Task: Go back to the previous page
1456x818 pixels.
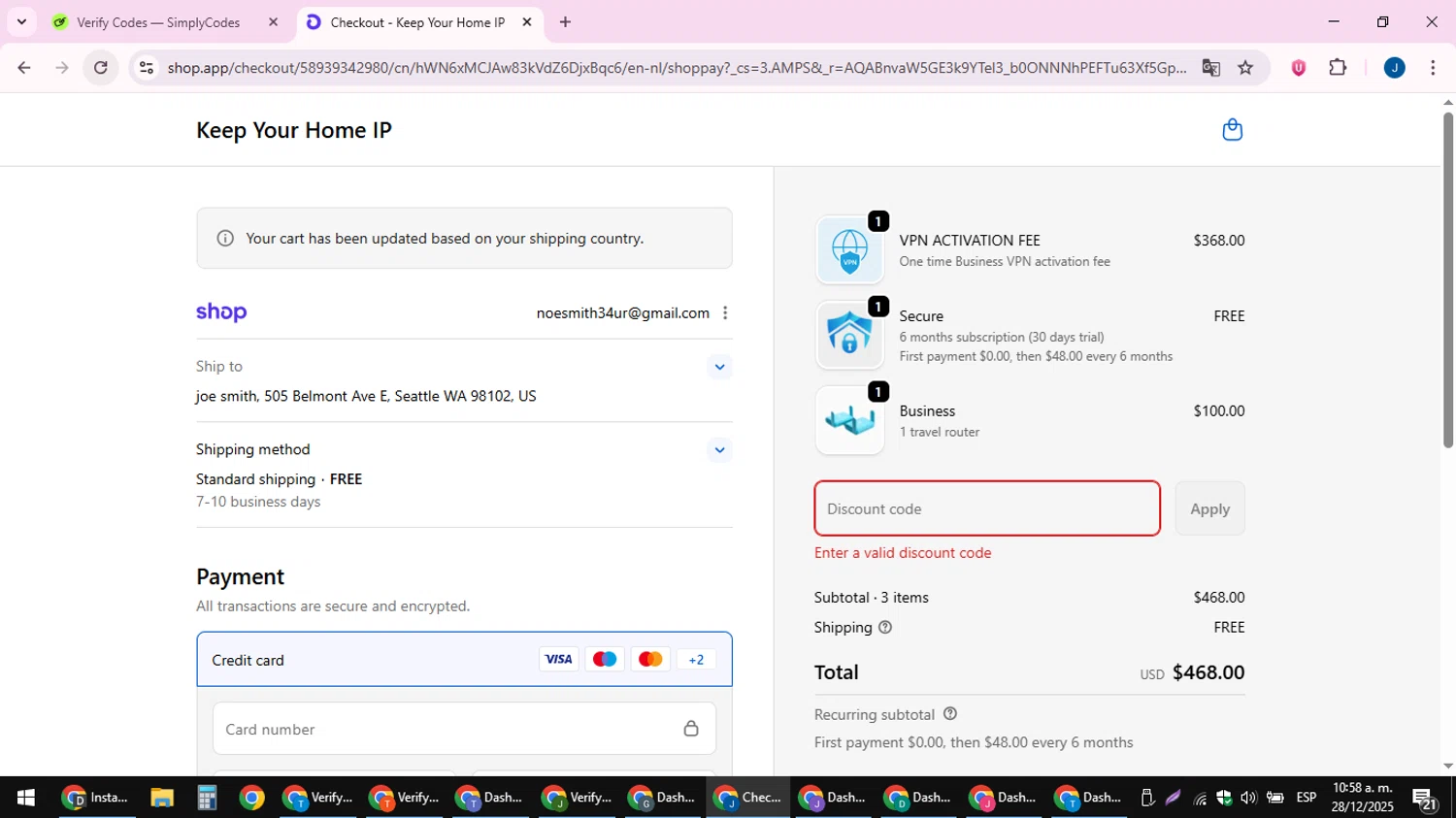Action: coord(23,68)
